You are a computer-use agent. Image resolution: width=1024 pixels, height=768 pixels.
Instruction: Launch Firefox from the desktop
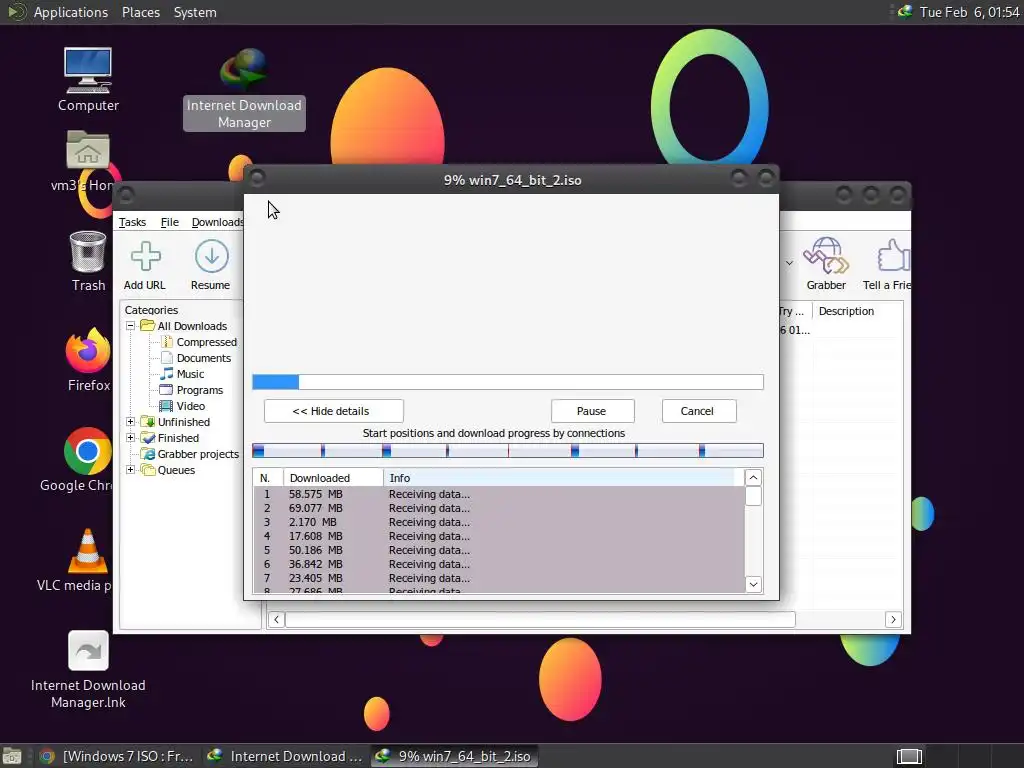tap(88, 349)
